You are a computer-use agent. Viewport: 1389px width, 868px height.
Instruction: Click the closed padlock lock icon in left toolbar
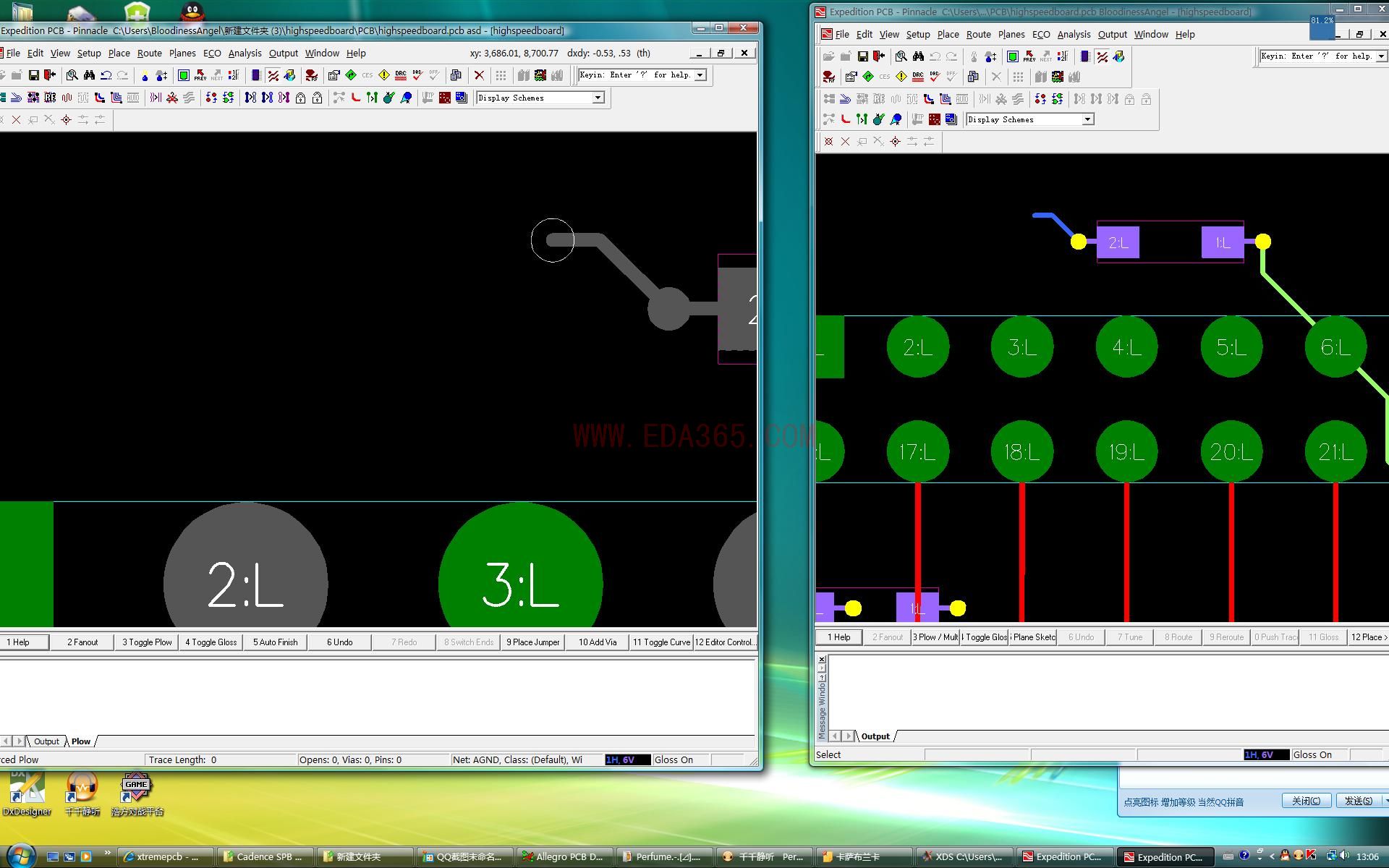(x=300, y=98)
